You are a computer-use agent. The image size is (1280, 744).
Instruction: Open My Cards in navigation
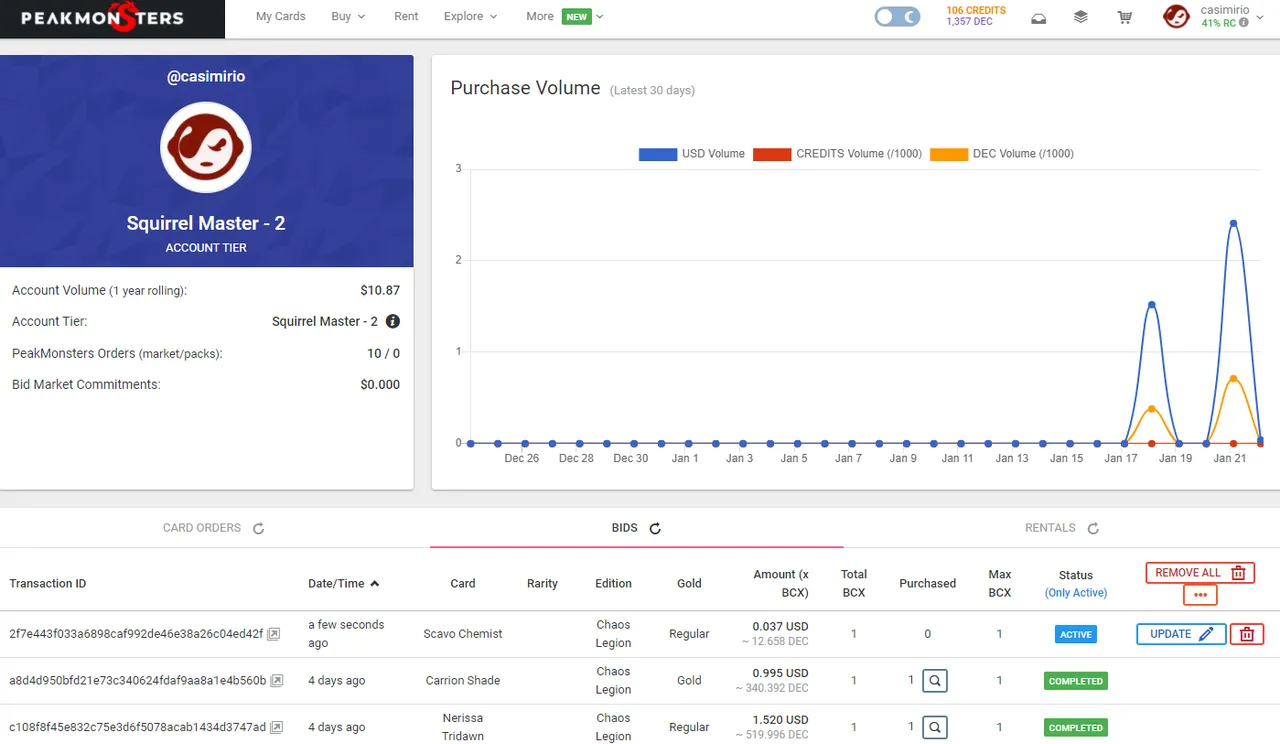(281, 17)
